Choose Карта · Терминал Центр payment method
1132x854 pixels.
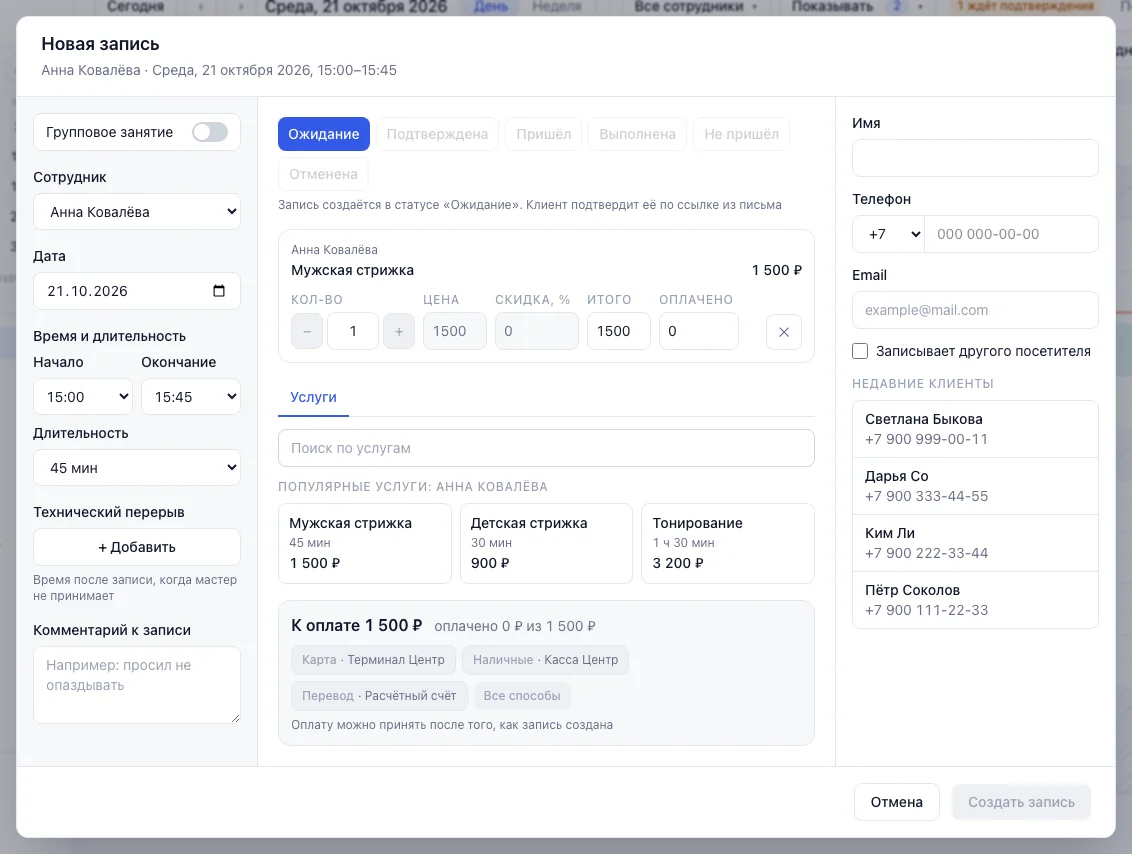click(x=373, y=660)
